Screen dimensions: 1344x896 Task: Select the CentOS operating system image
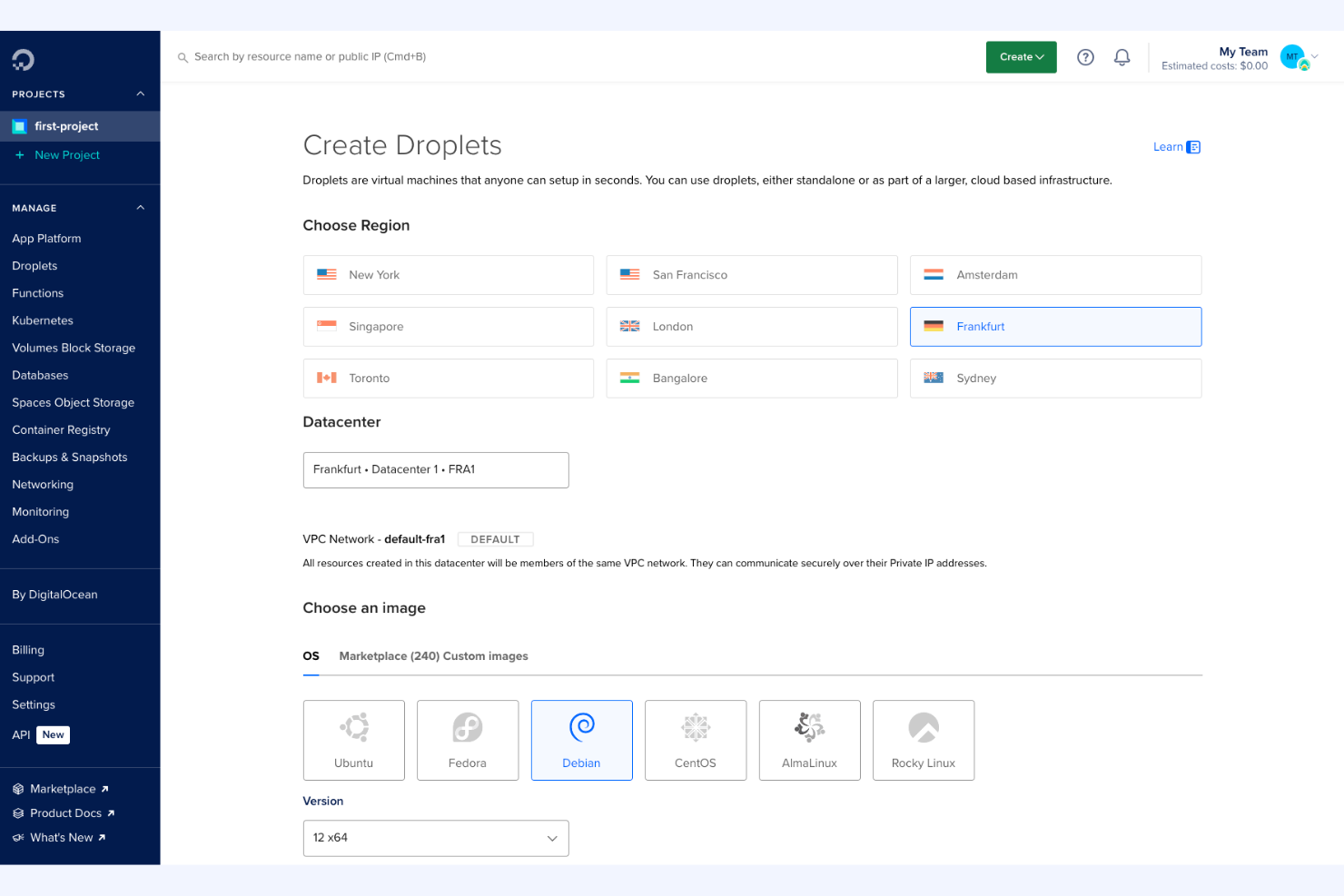click(695, 740)
